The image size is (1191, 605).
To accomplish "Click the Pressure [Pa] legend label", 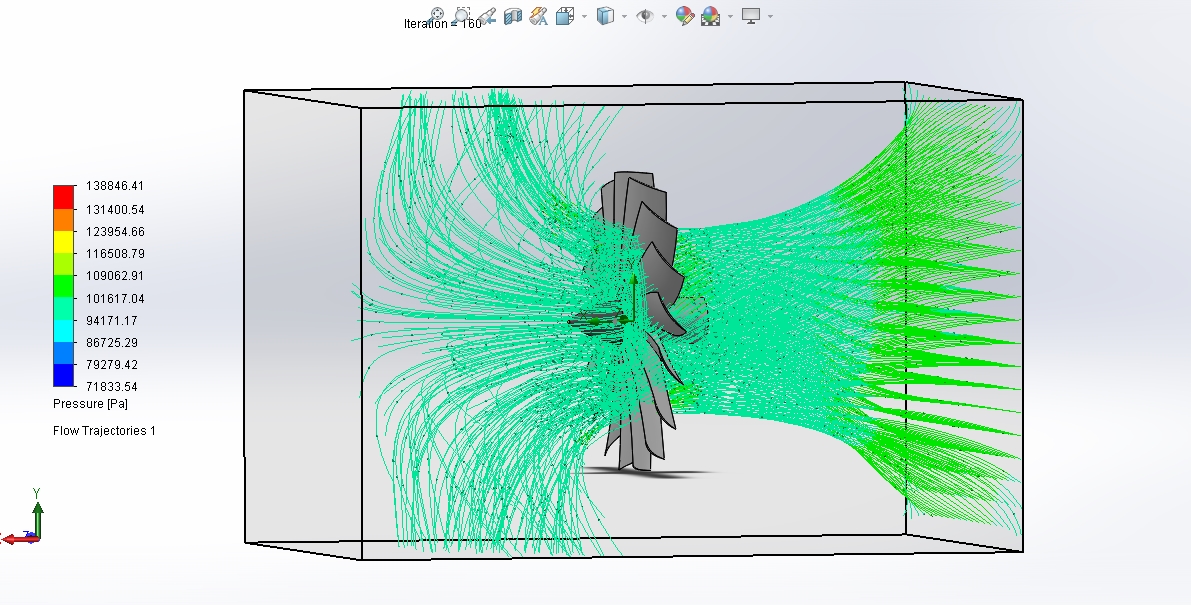I will click(x=90, y=404).
